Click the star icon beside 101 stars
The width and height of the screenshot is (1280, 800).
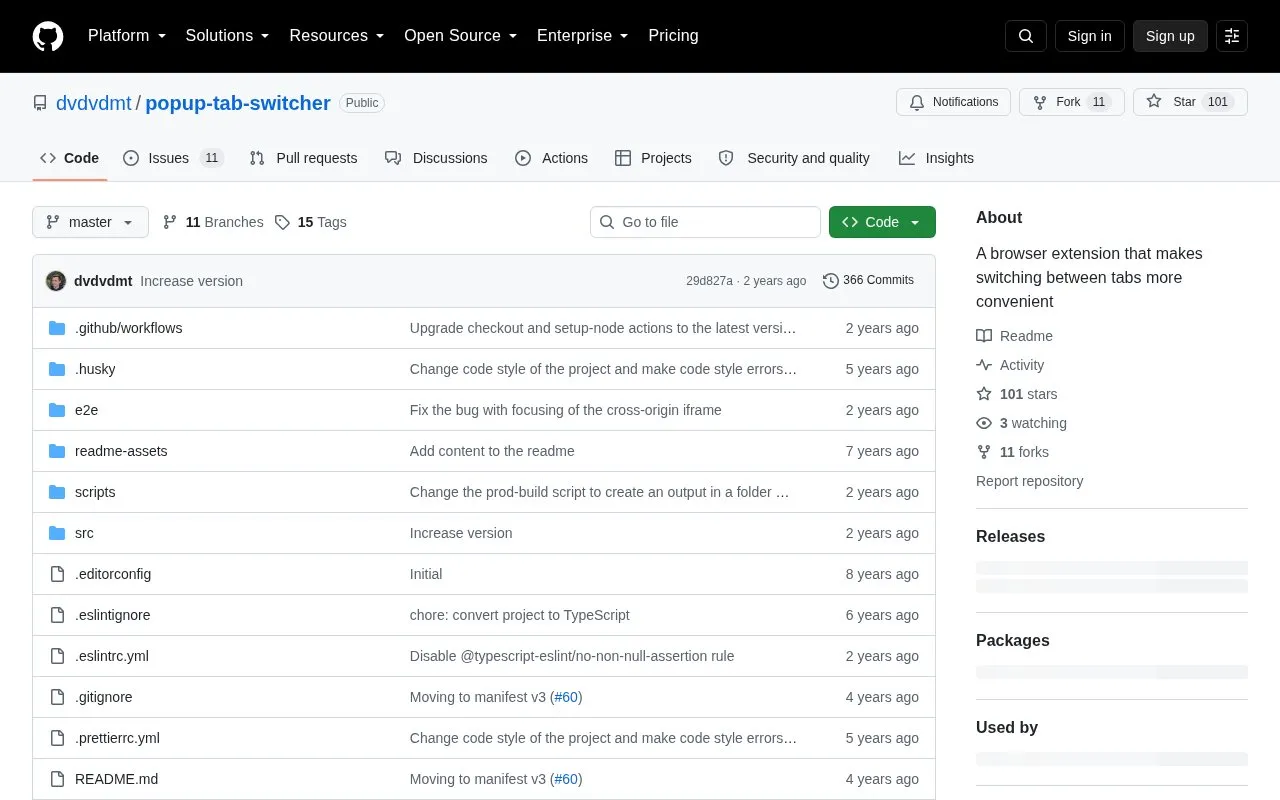(984, 394)
